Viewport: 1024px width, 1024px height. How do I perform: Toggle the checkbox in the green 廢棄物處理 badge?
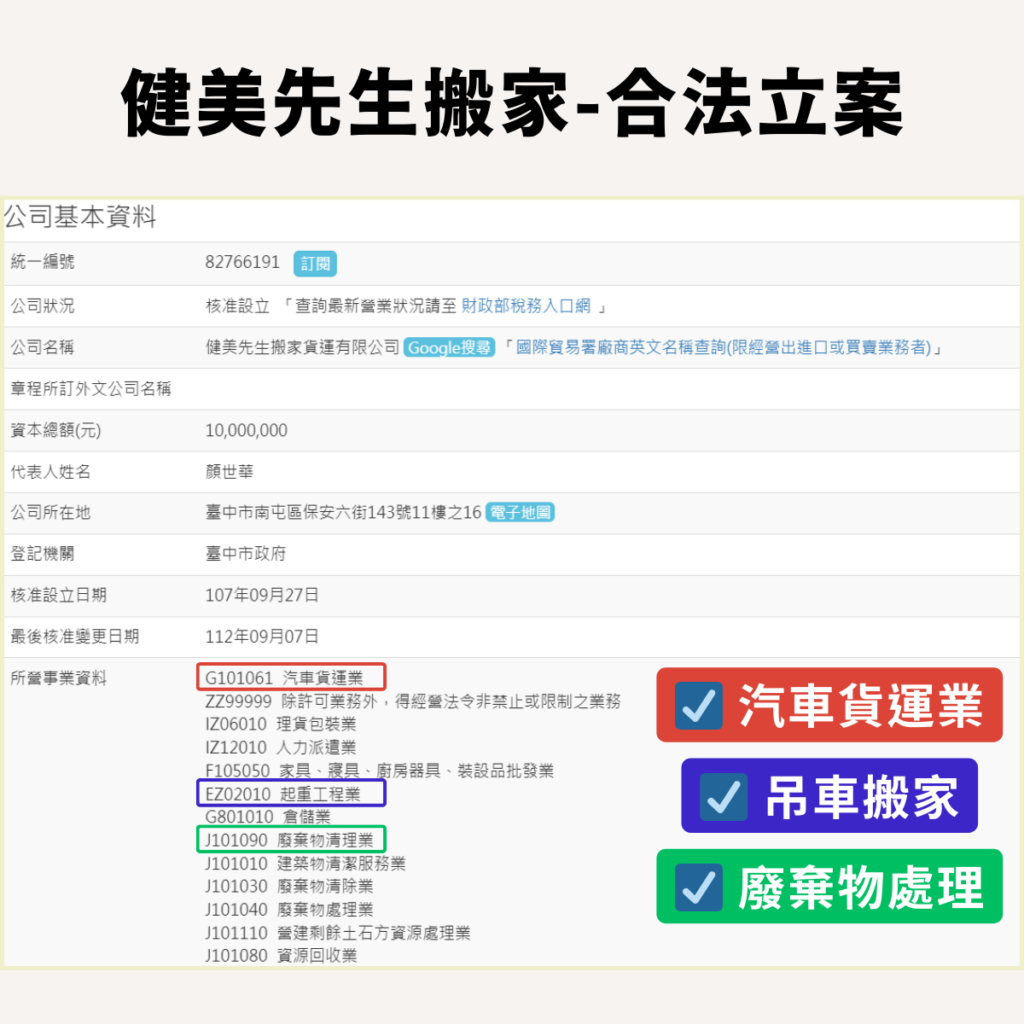699,887
